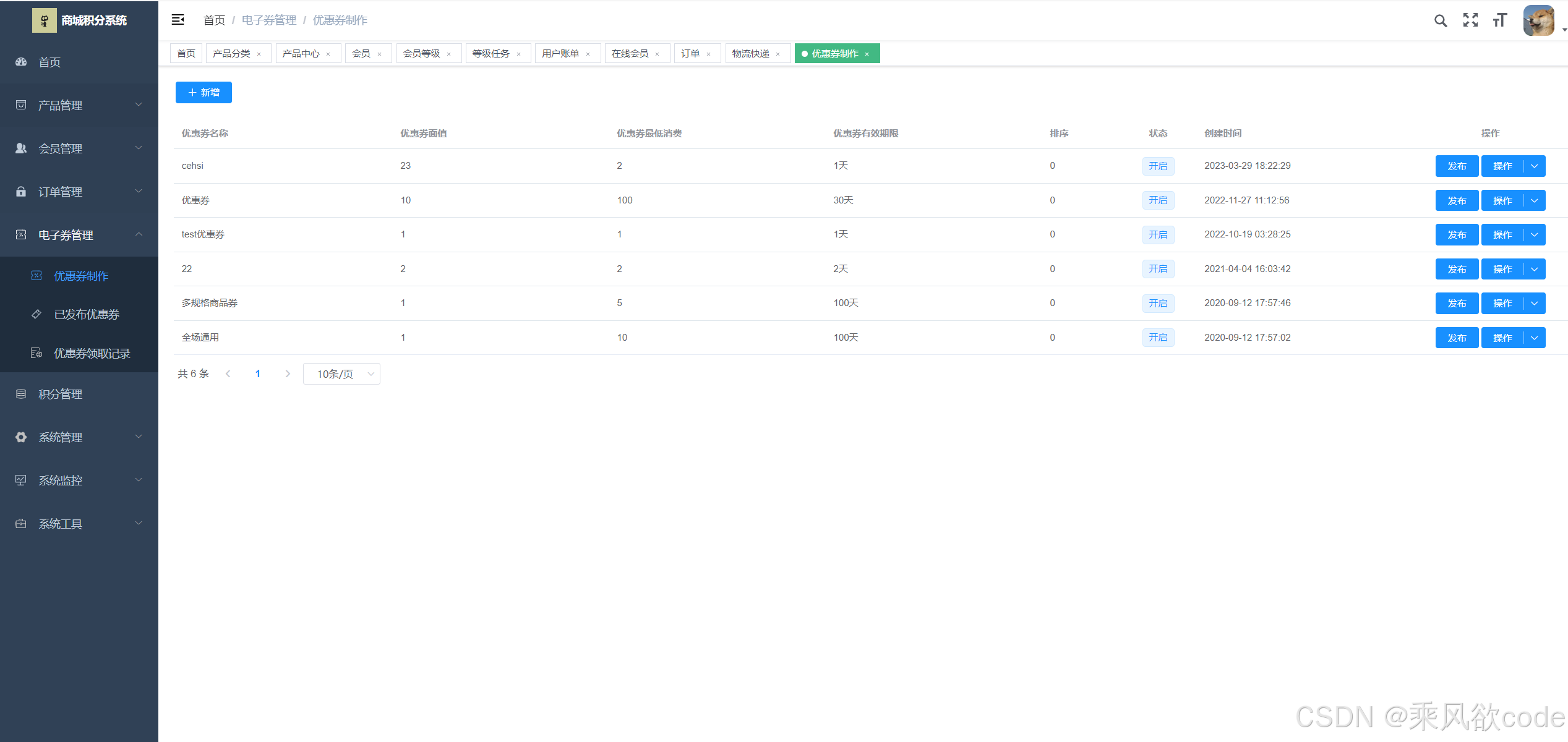Image resolution: width=1568 pixels, height=742 pixels.
Task: Open the 10条/页 page size dropdown
Action: click(x=341, y=373)
